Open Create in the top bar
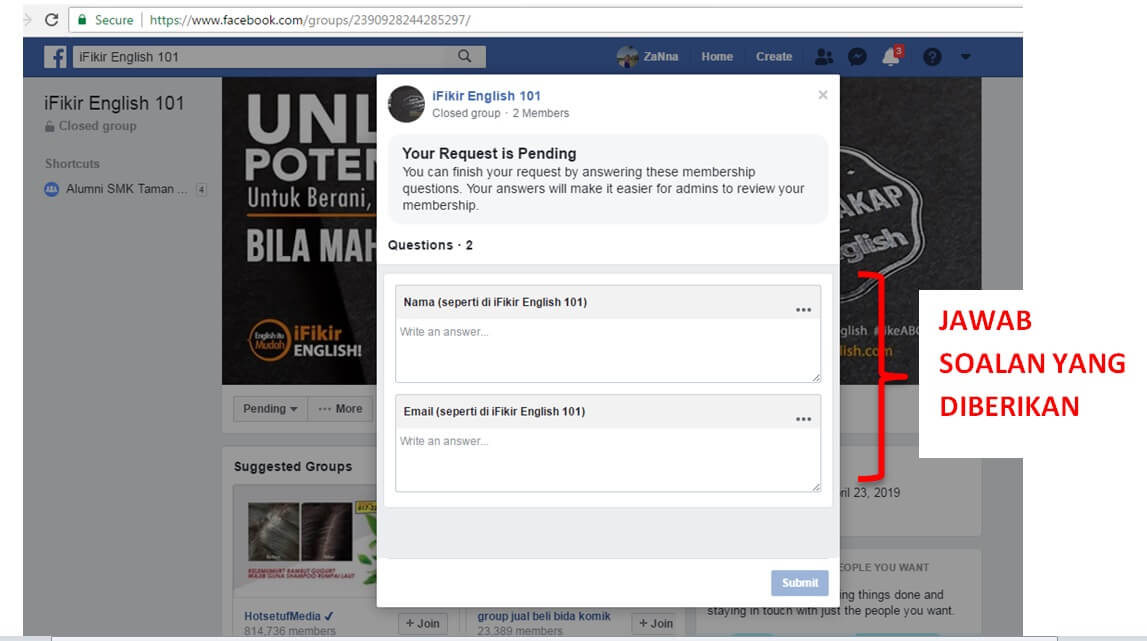The image size is (1147, 641). coord(774,56)
